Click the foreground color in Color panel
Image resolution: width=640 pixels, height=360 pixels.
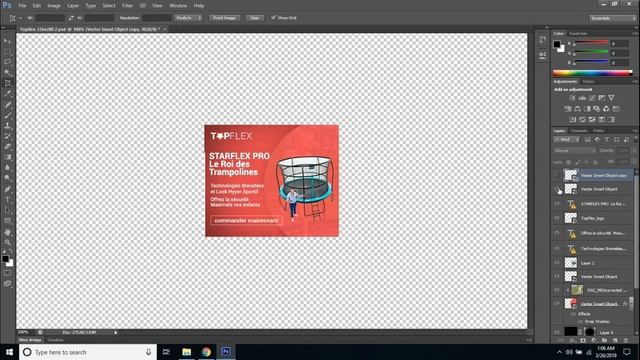click(557, 44)
